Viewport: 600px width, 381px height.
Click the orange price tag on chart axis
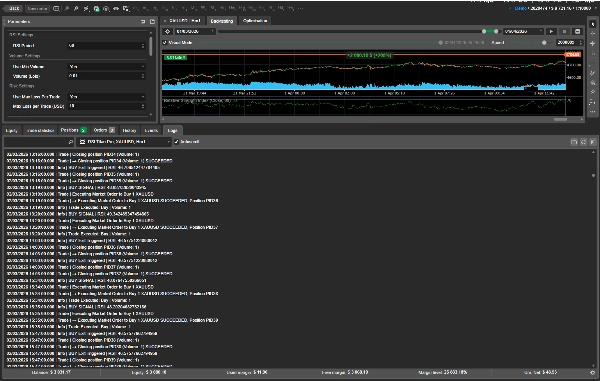(x=573, y=55)
